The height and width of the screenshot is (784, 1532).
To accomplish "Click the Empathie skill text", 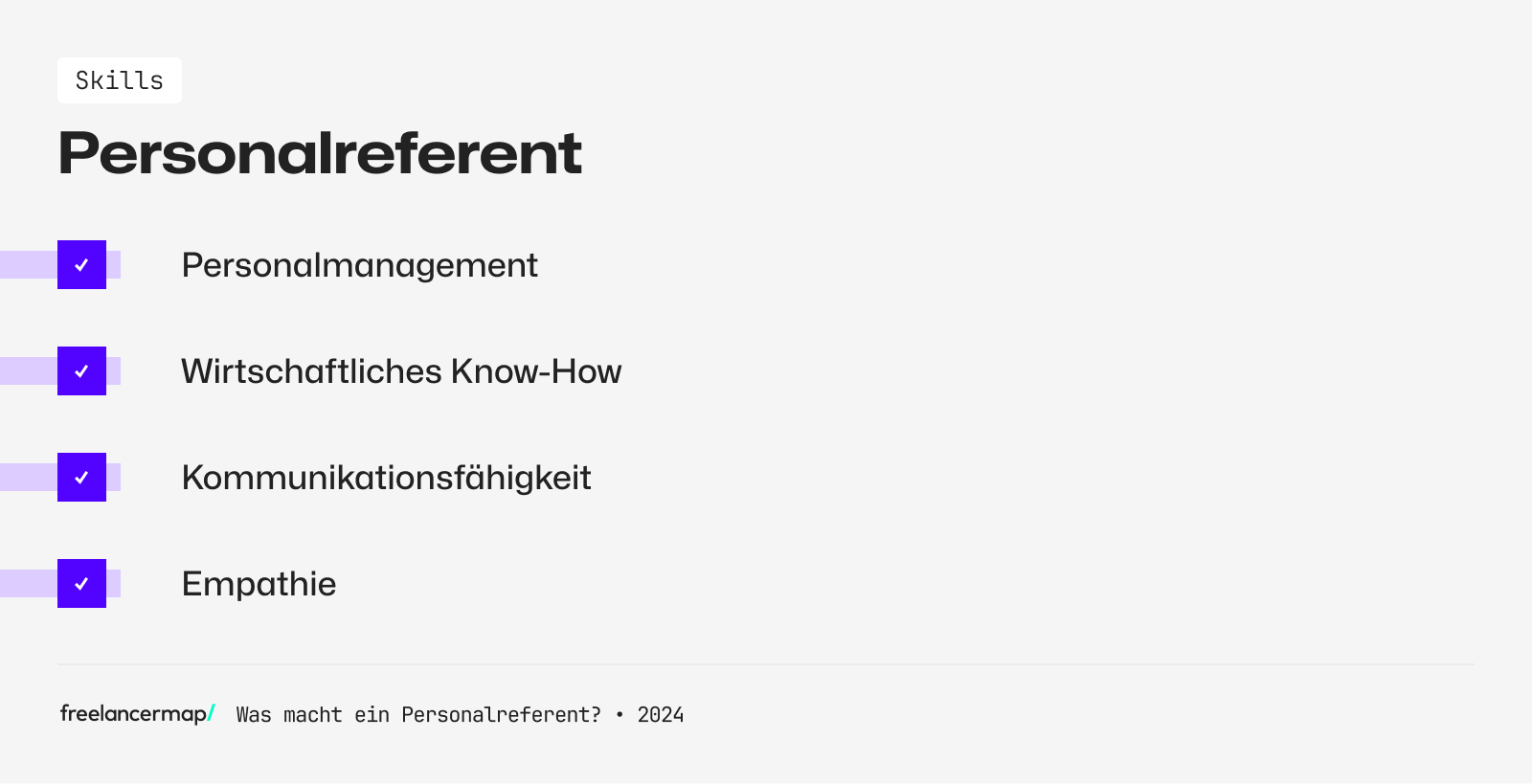I will click(259, 584).
